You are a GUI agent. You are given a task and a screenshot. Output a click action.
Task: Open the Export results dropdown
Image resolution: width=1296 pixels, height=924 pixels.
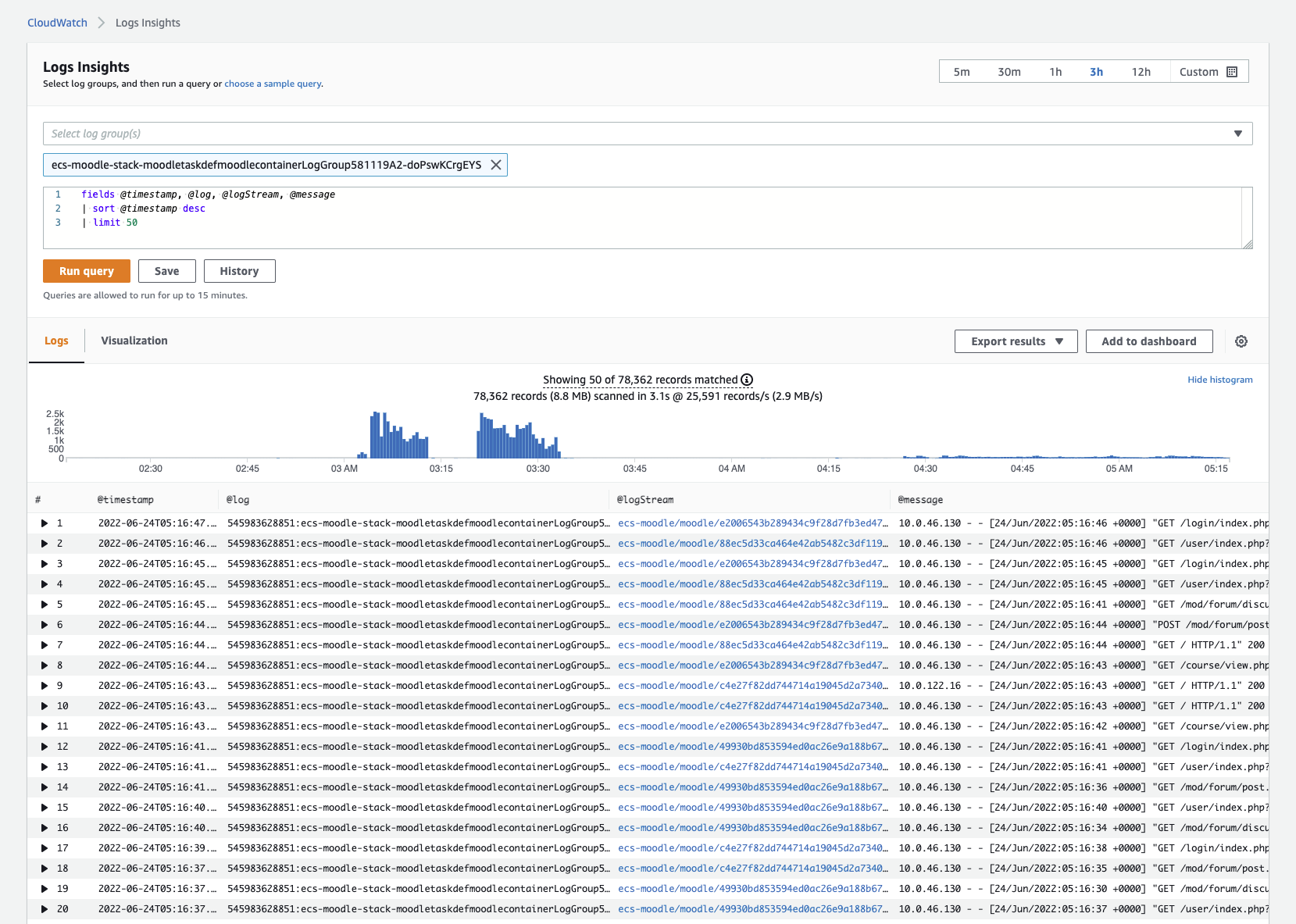[x=1016, y=341]
